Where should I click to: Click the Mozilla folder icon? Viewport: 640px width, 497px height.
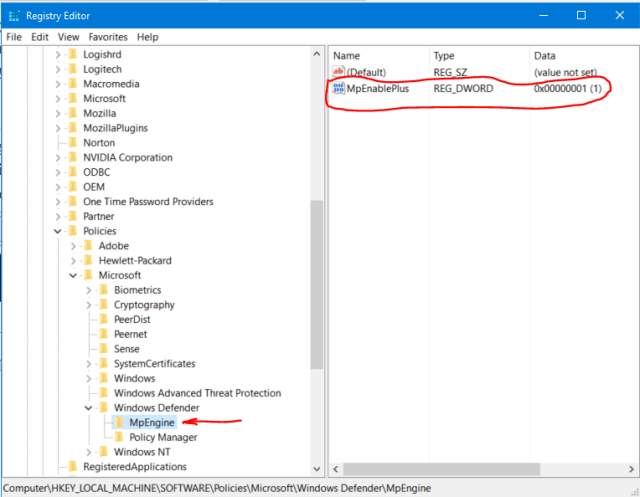[73, 113]
